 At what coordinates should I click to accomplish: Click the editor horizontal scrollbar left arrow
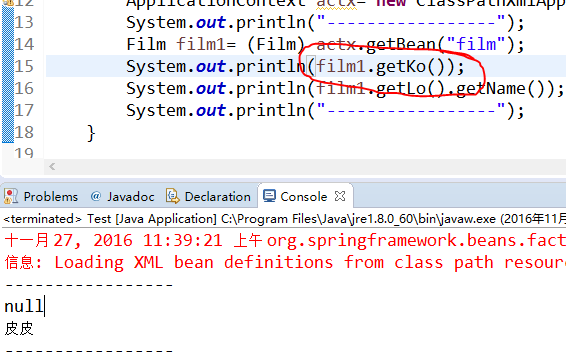pos(52,166)
